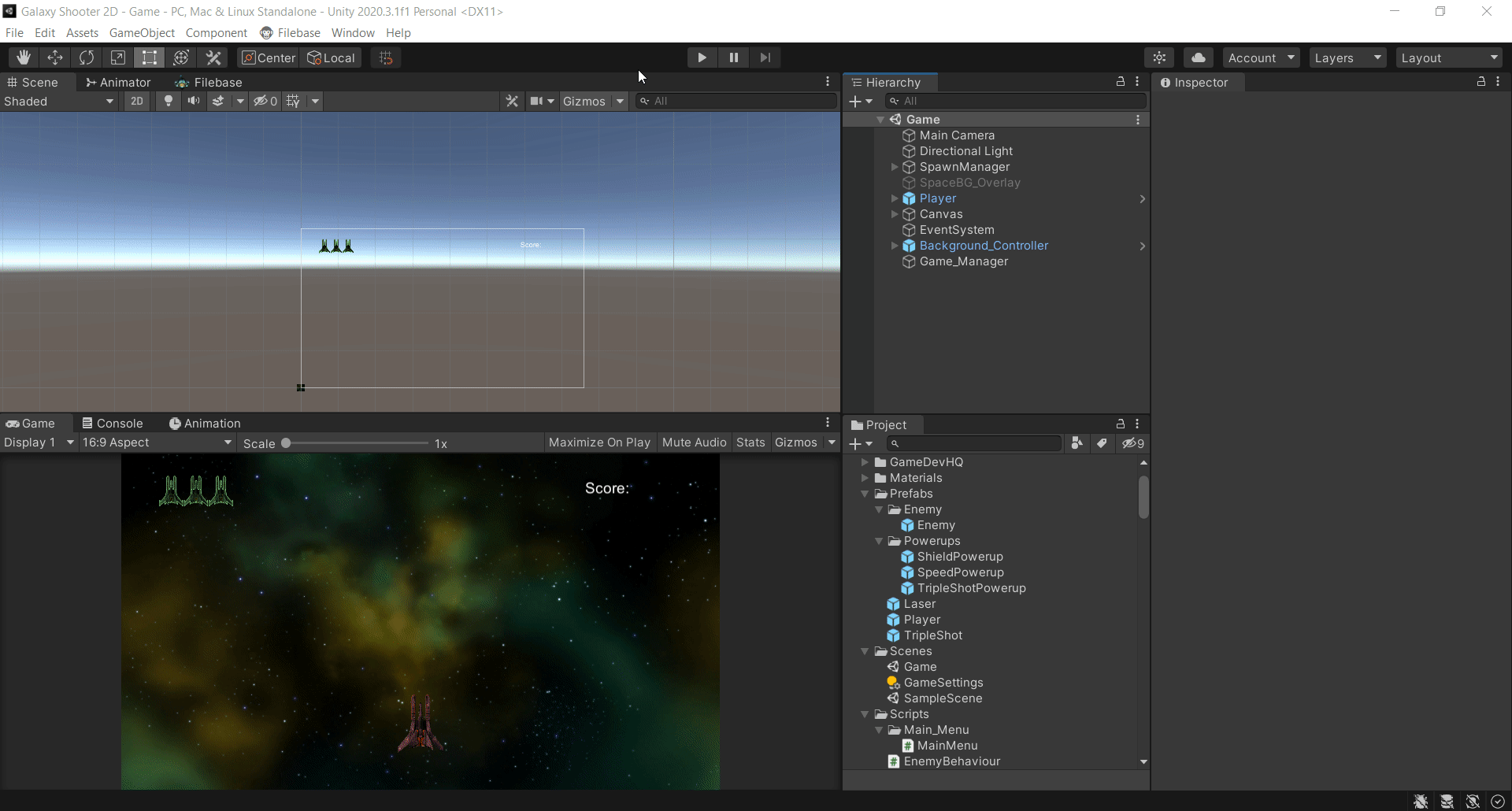The width and height of the screenshot is (1512, 811).
Task: Open the Cloud services icon
Action: point(1198,57)
